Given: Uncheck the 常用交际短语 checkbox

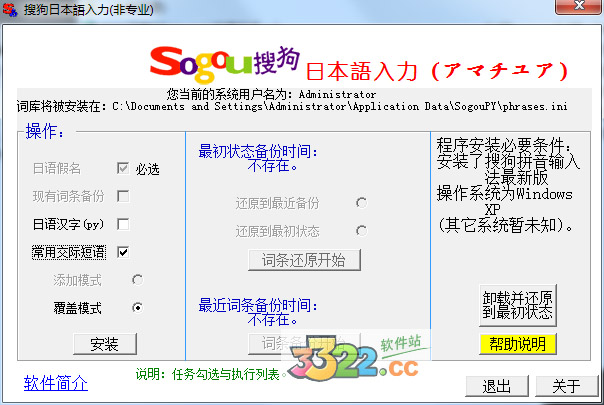Looking at the screenshot, I should point(123,252).
